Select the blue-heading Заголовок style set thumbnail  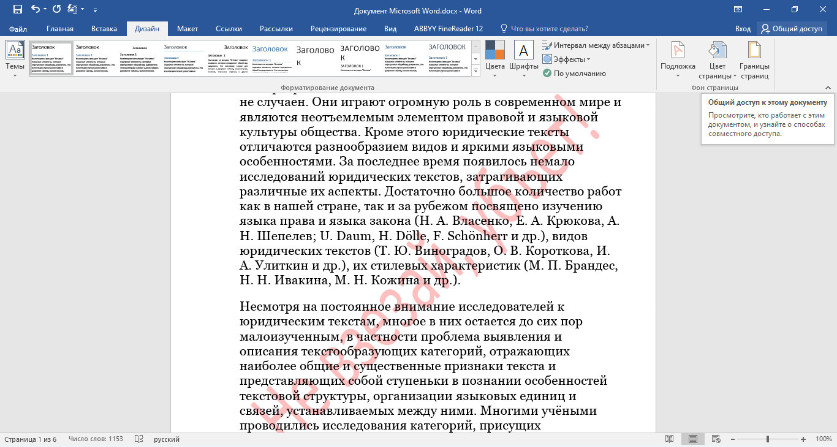coord(271,58)
